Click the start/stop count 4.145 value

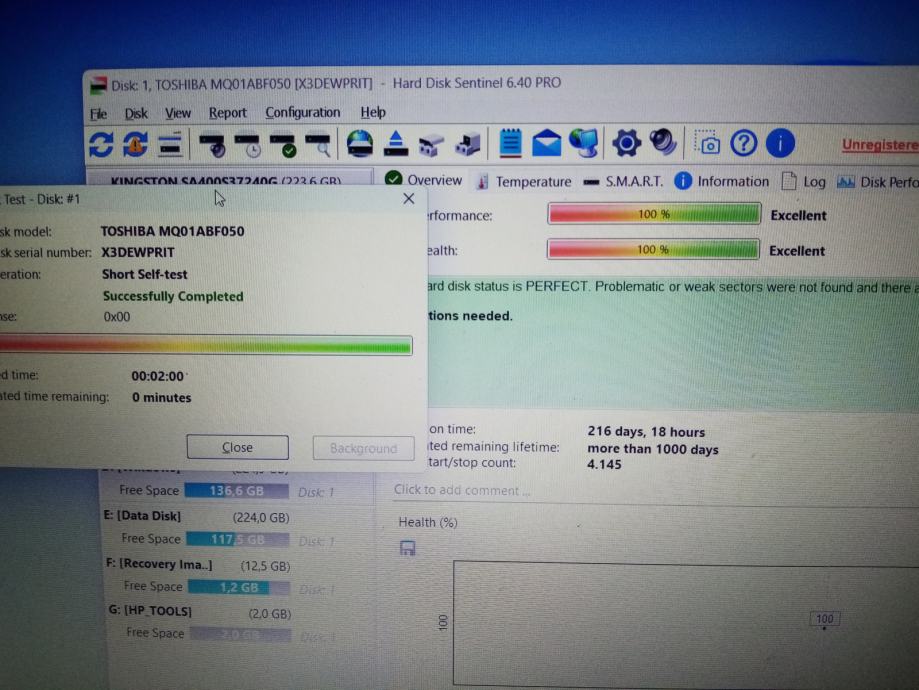[604, 465]
